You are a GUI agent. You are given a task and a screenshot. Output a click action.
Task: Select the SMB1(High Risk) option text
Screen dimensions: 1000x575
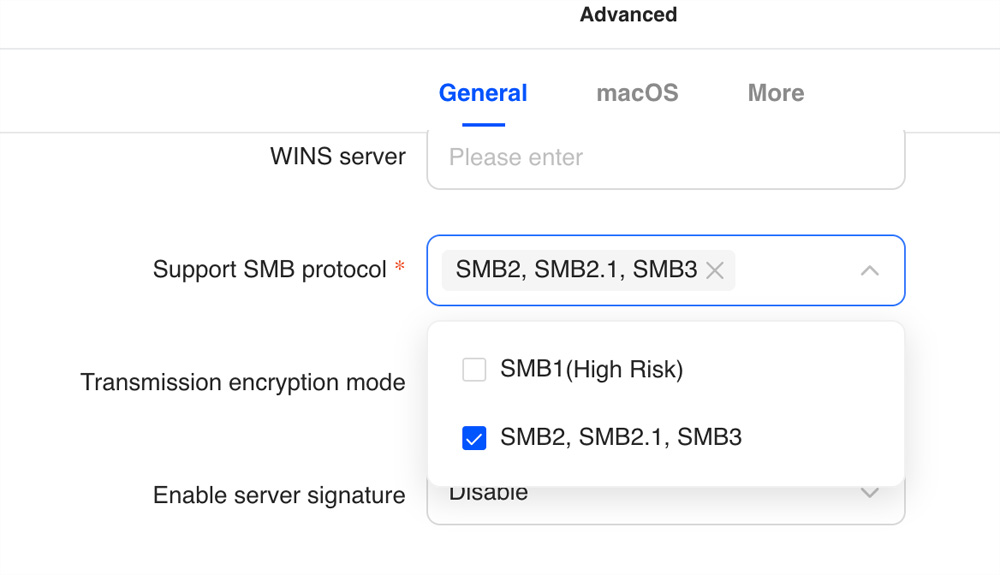tap(591, 369)
